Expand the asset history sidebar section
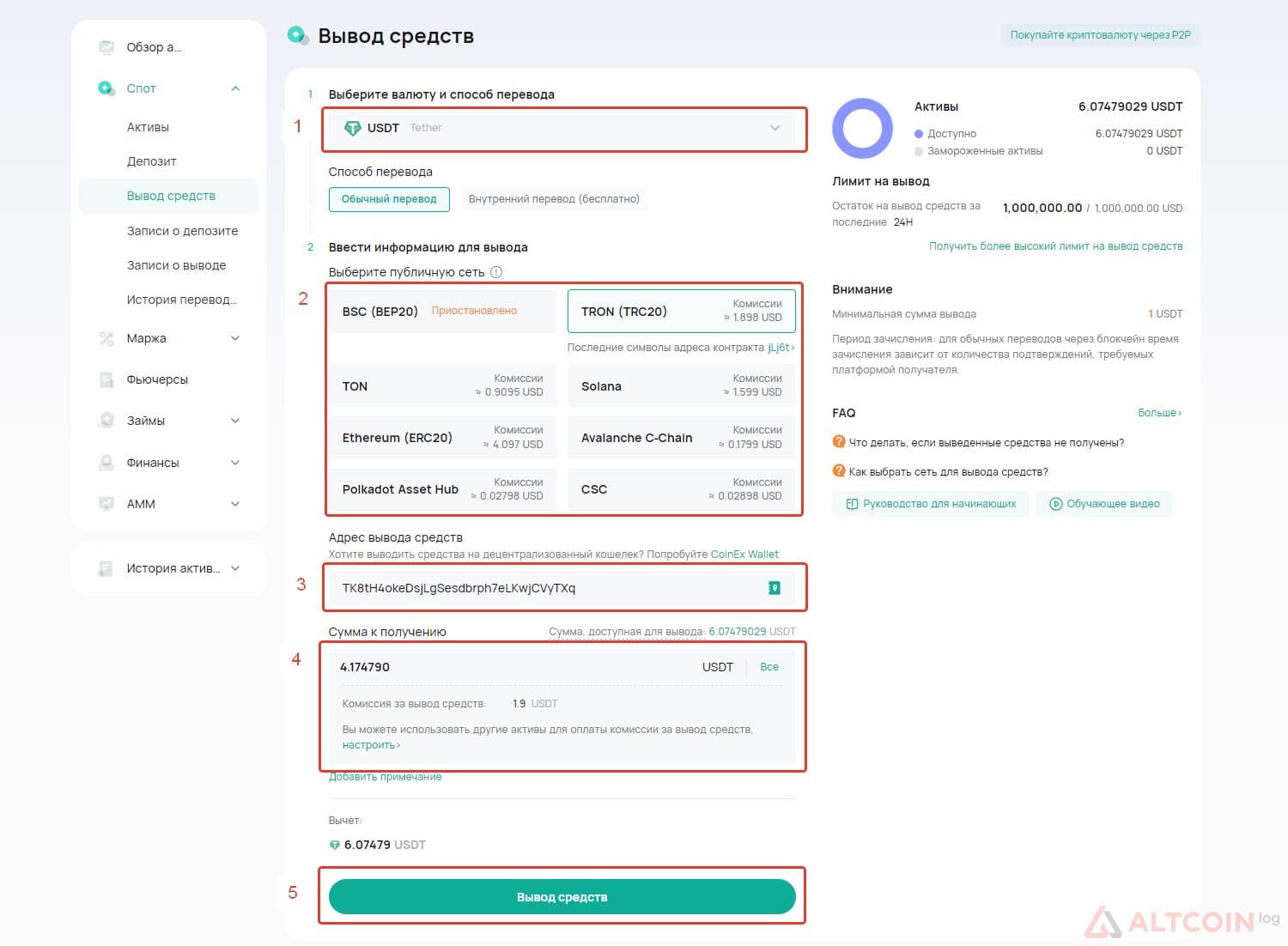 (235, 568)
